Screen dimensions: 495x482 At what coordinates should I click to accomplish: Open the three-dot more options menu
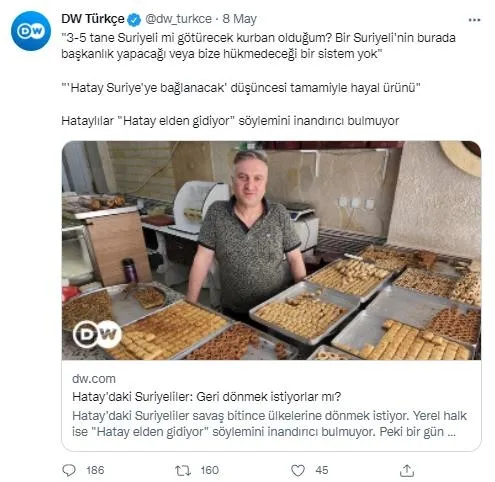[474, 20]
